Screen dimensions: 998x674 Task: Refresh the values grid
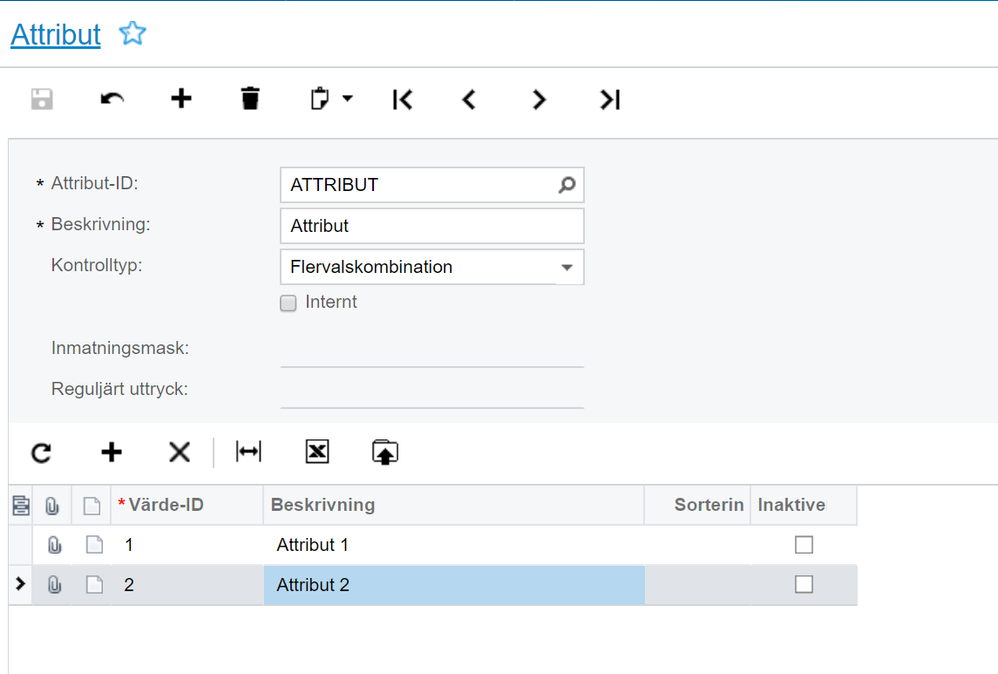[42, 453]
